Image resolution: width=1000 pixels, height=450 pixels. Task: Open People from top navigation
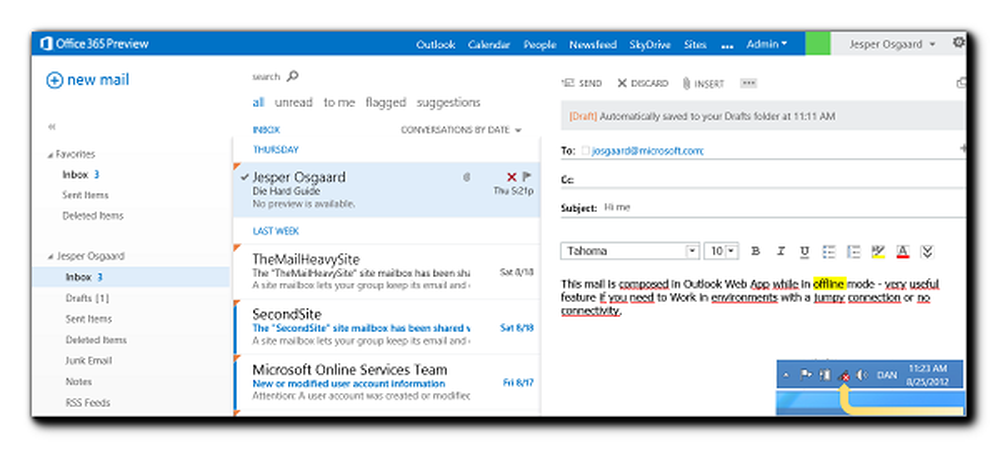[x=540, y=44]
